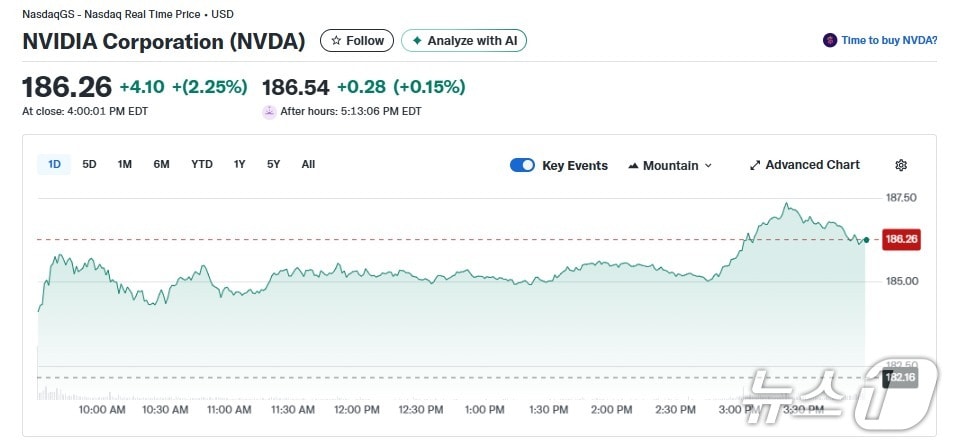Click the Analyze with AI button

[464, 41]
